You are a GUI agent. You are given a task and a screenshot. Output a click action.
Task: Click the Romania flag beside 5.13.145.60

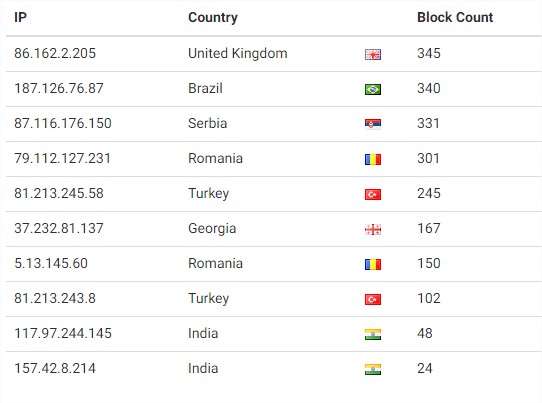(373, 264)
